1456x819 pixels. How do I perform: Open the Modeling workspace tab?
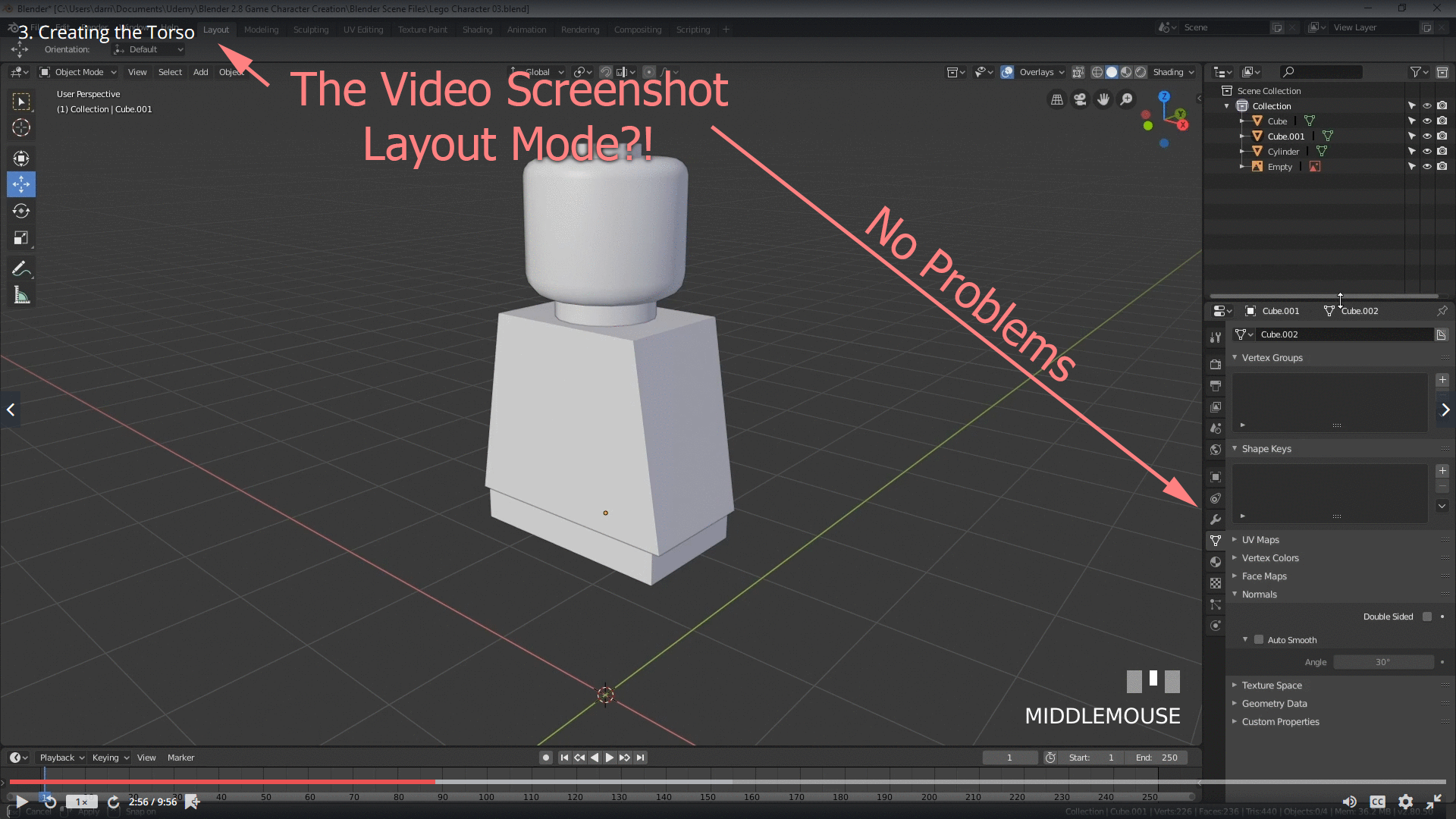(261, 28)
